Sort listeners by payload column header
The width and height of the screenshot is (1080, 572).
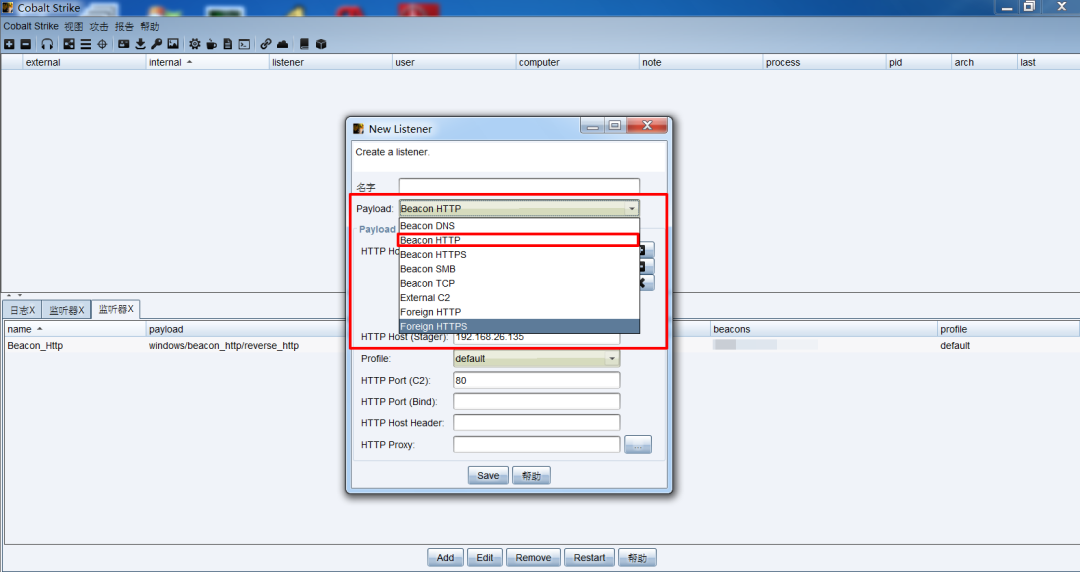click(248, 329)
